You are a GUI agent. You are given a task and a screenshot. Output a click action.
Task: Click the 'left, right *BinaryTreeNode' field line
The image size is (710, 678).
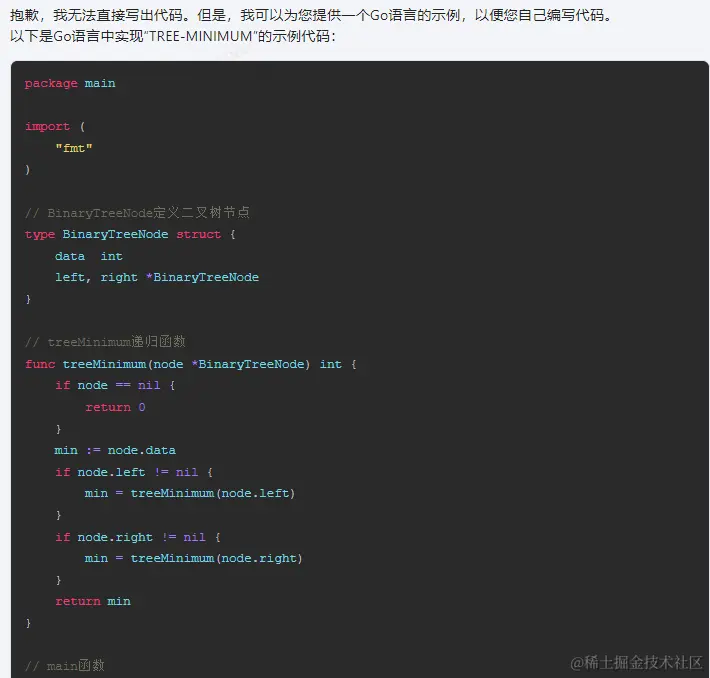tap(157, 277)
